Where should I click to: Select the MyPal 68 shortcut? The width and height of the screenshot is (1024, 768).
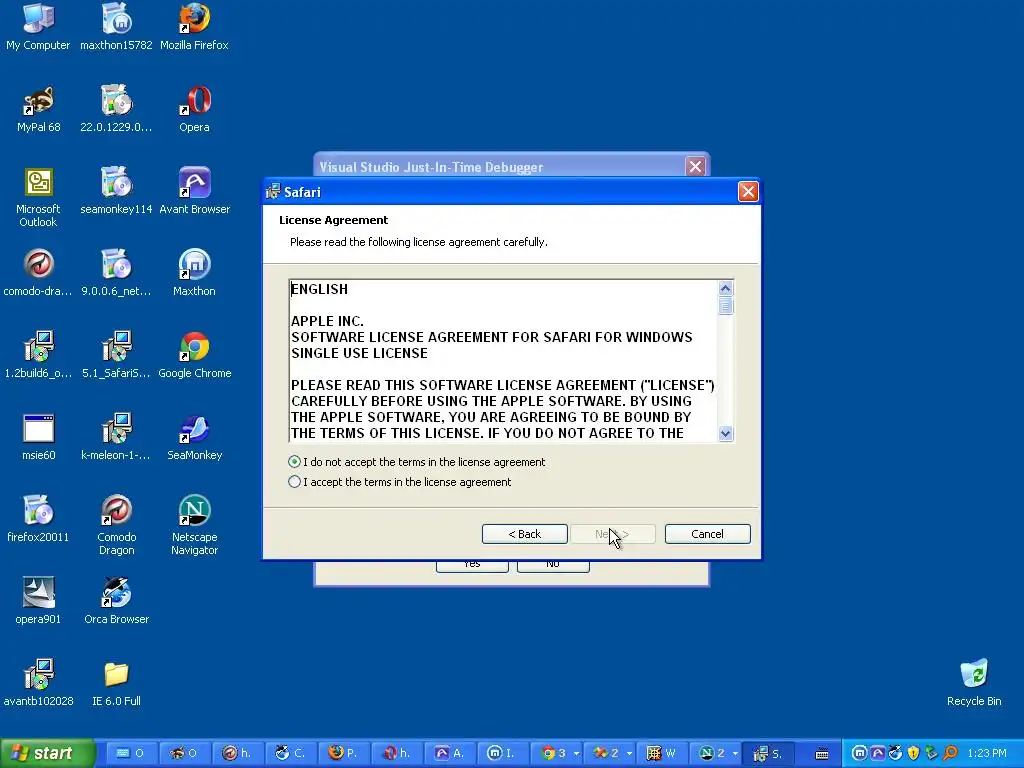tap(38, 109)
